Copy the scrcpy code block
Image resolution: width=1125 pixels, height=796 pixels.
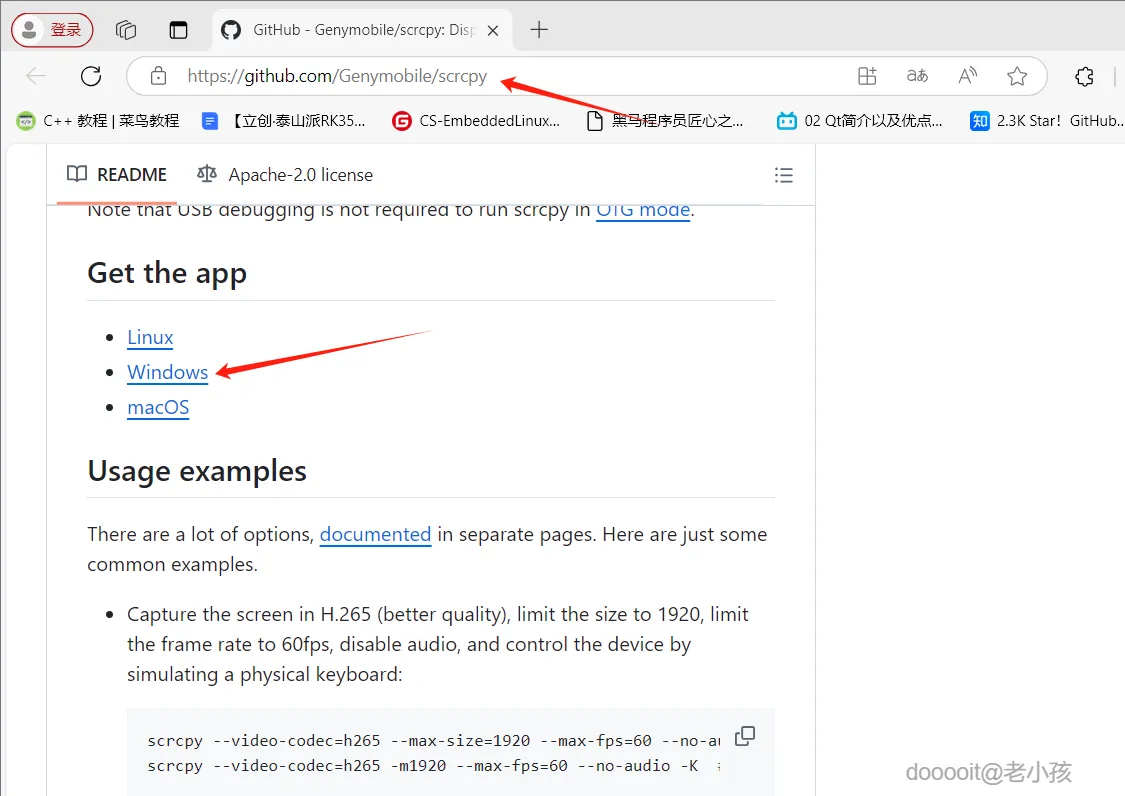pyautogui.click(x=745, y=736)
